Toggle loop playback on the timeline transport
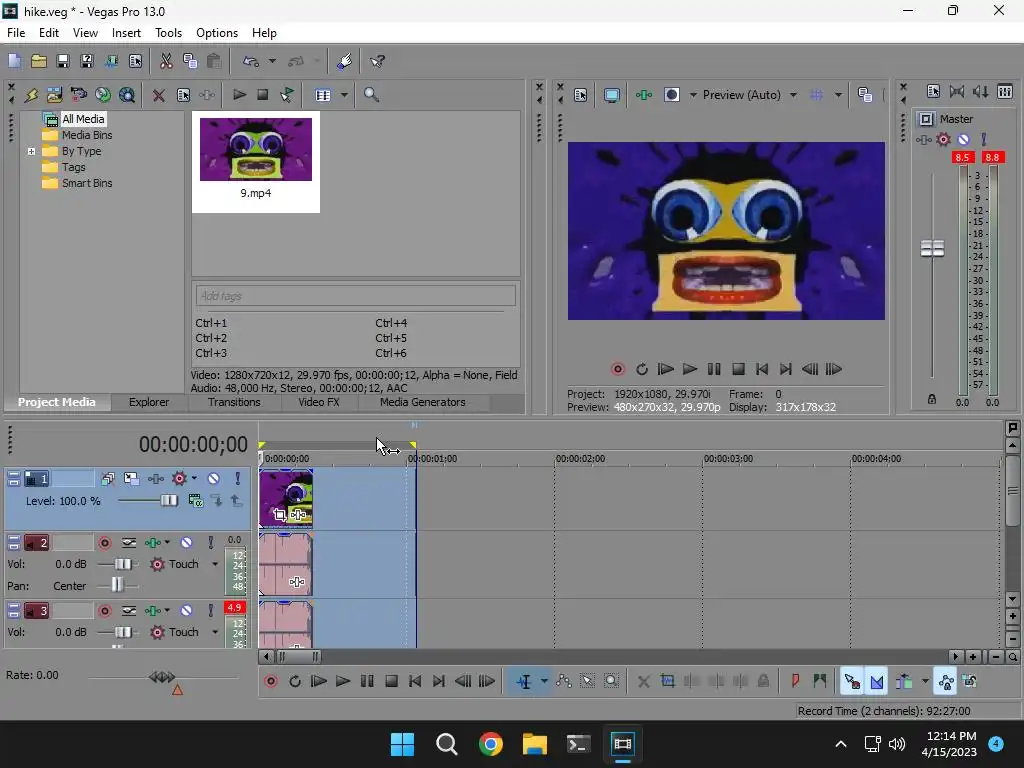This screenshot has width=1024, height=768. [x=295, y=682]
